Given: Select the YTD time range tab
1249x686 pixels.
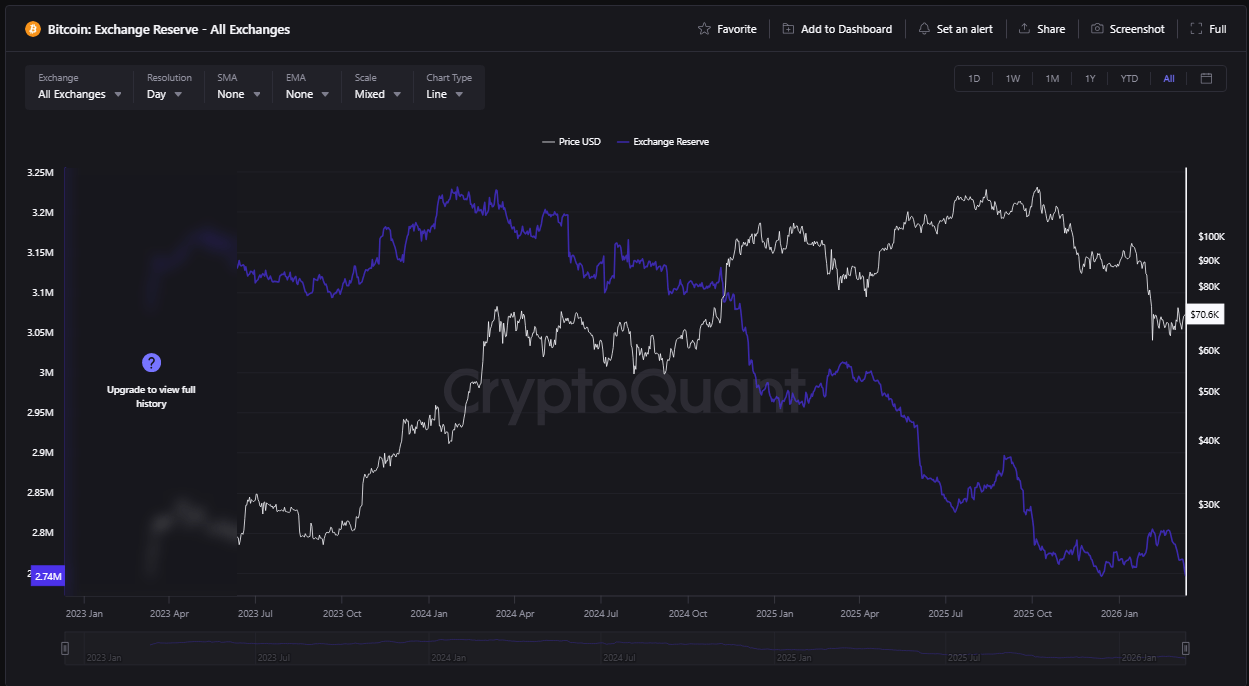Looking at the screenshot, I should [1128, 77].
